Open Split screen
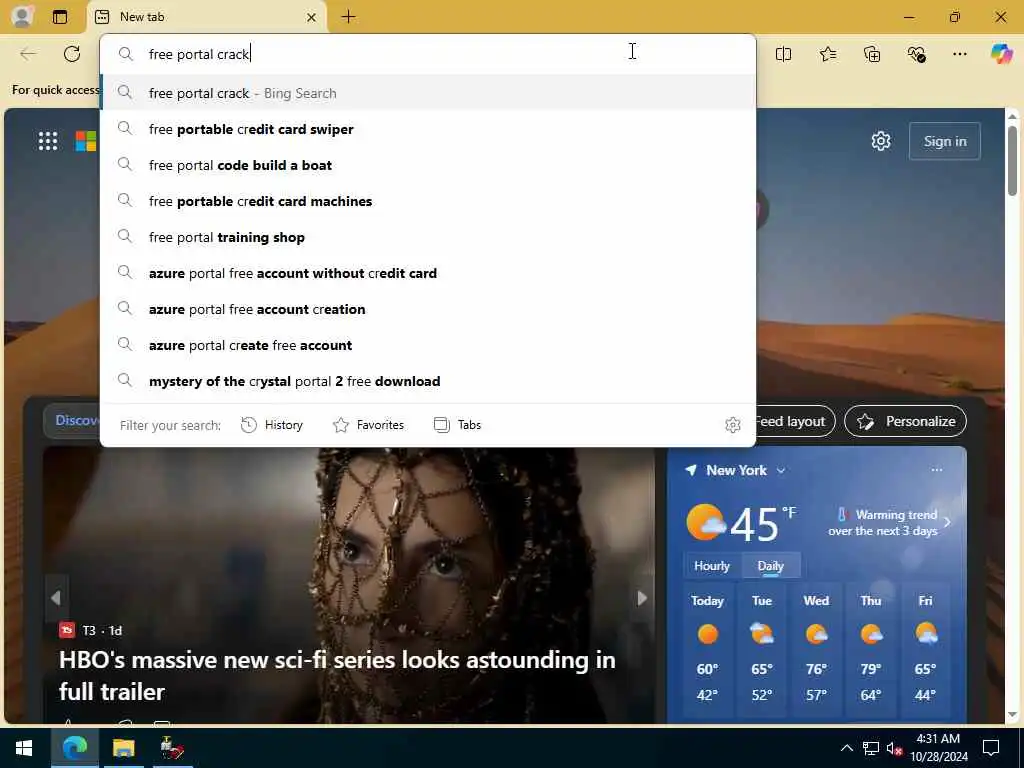 tap(783, 54)
